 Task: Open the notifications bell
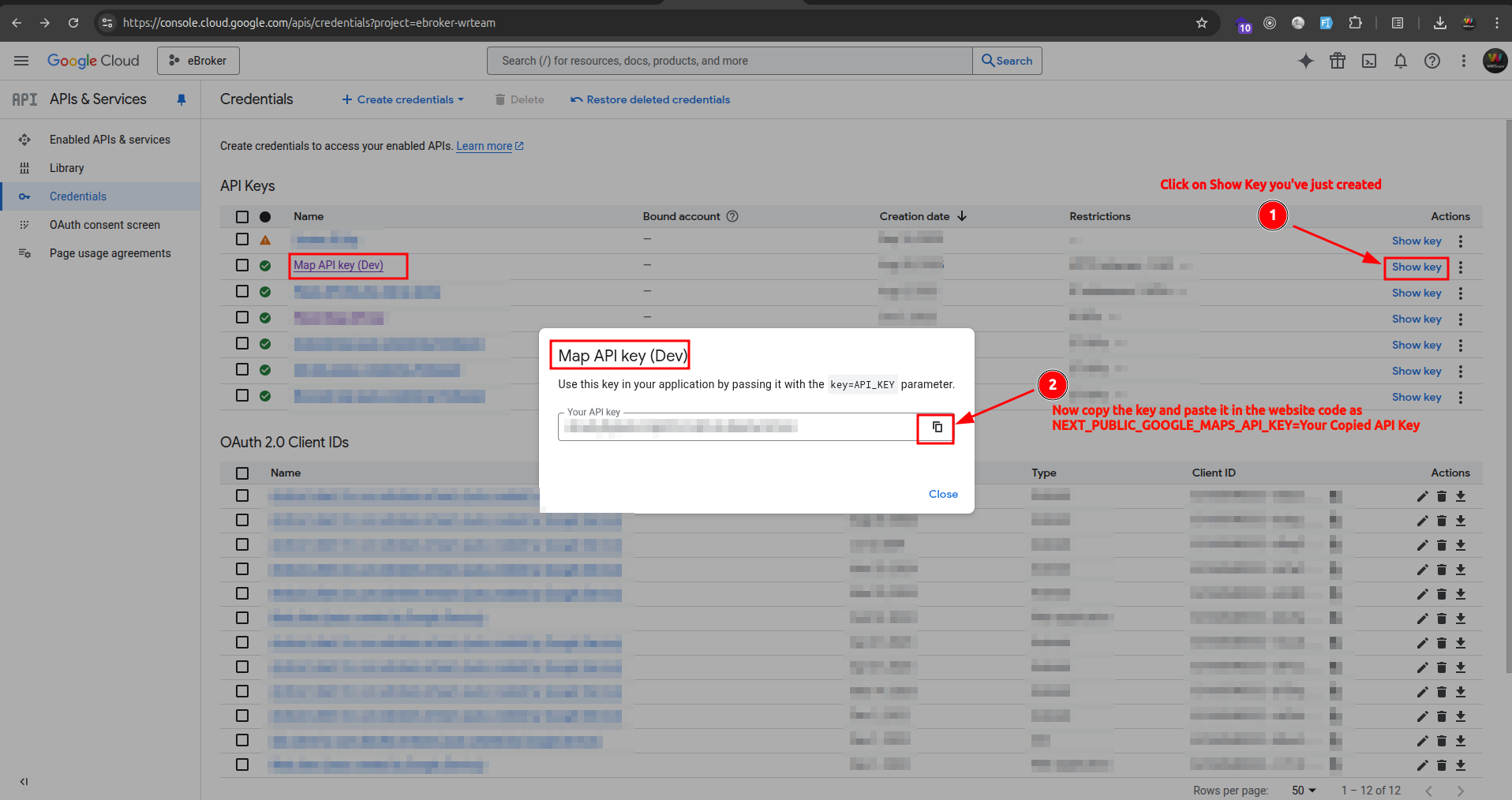[x=1401, y=61]
